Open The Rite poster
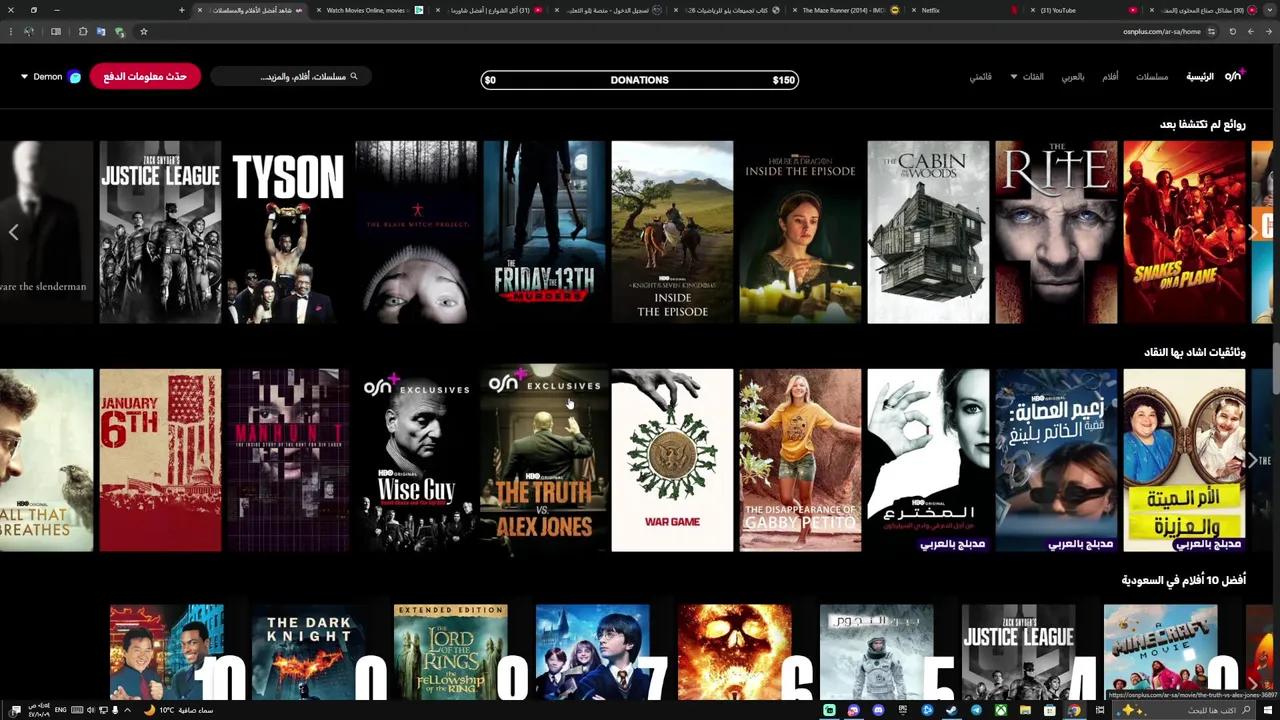The image size is (1280, 720). (1056, 232)
